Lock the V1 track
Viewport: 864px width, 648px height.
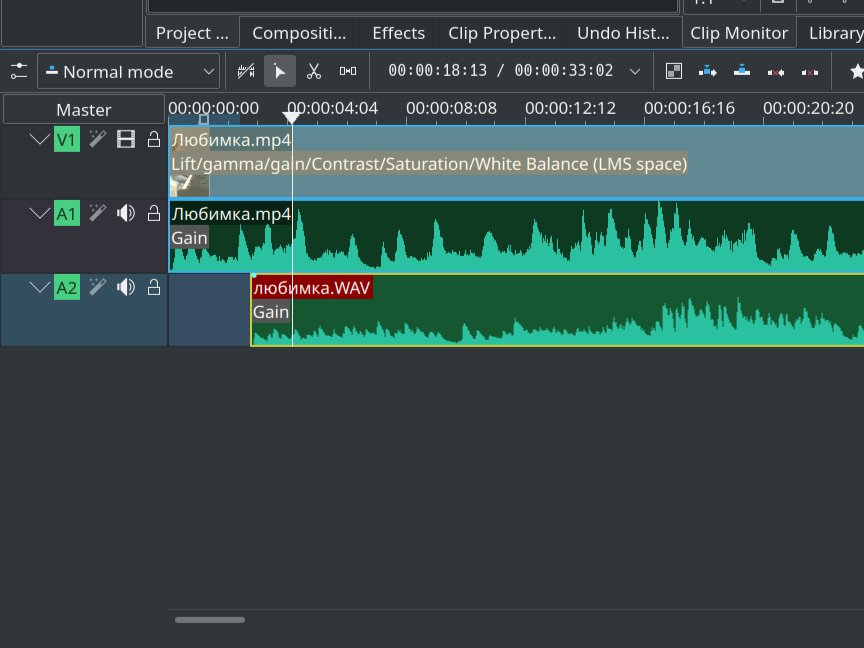pos(154,139)
